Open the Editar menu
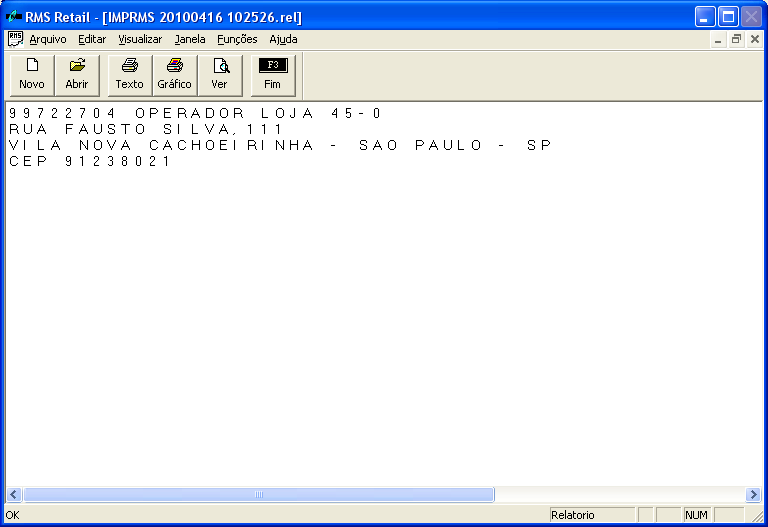 pos(92,39)
